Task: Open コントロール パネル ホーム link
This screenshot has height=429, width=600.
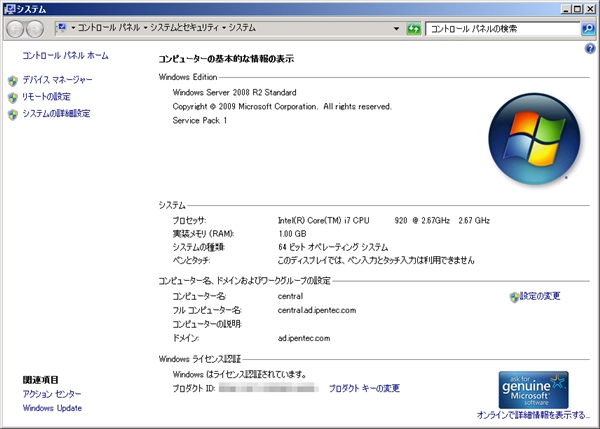Action: coord(65,55)
